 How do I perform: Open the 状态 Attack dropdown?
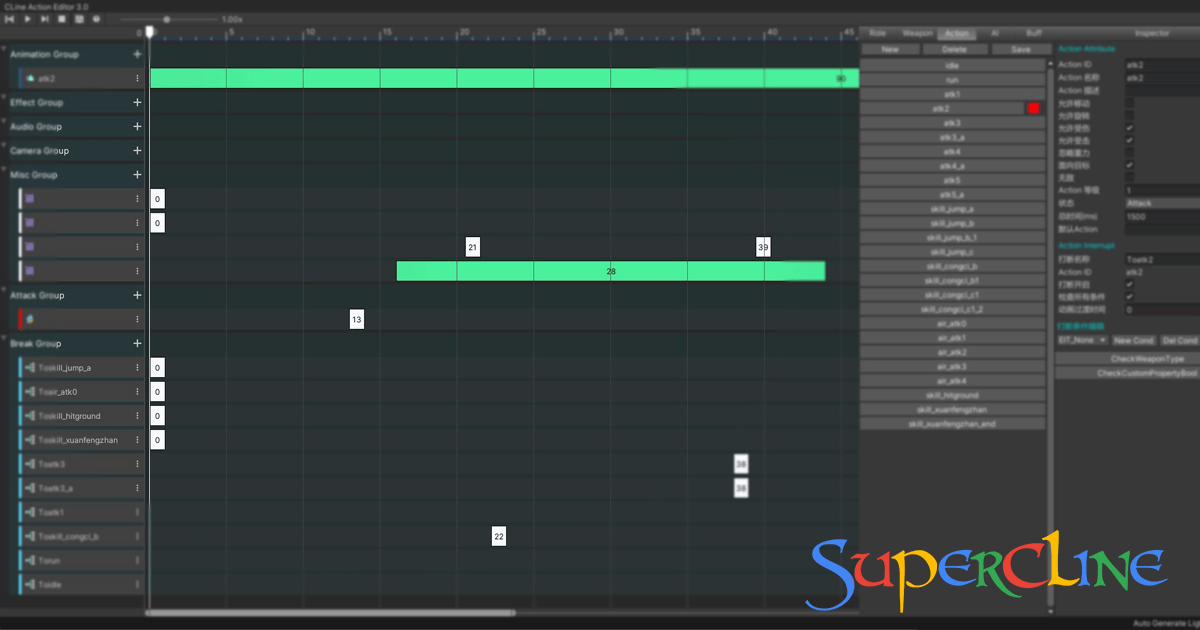pyautogui.click(x=1161, y=203)
